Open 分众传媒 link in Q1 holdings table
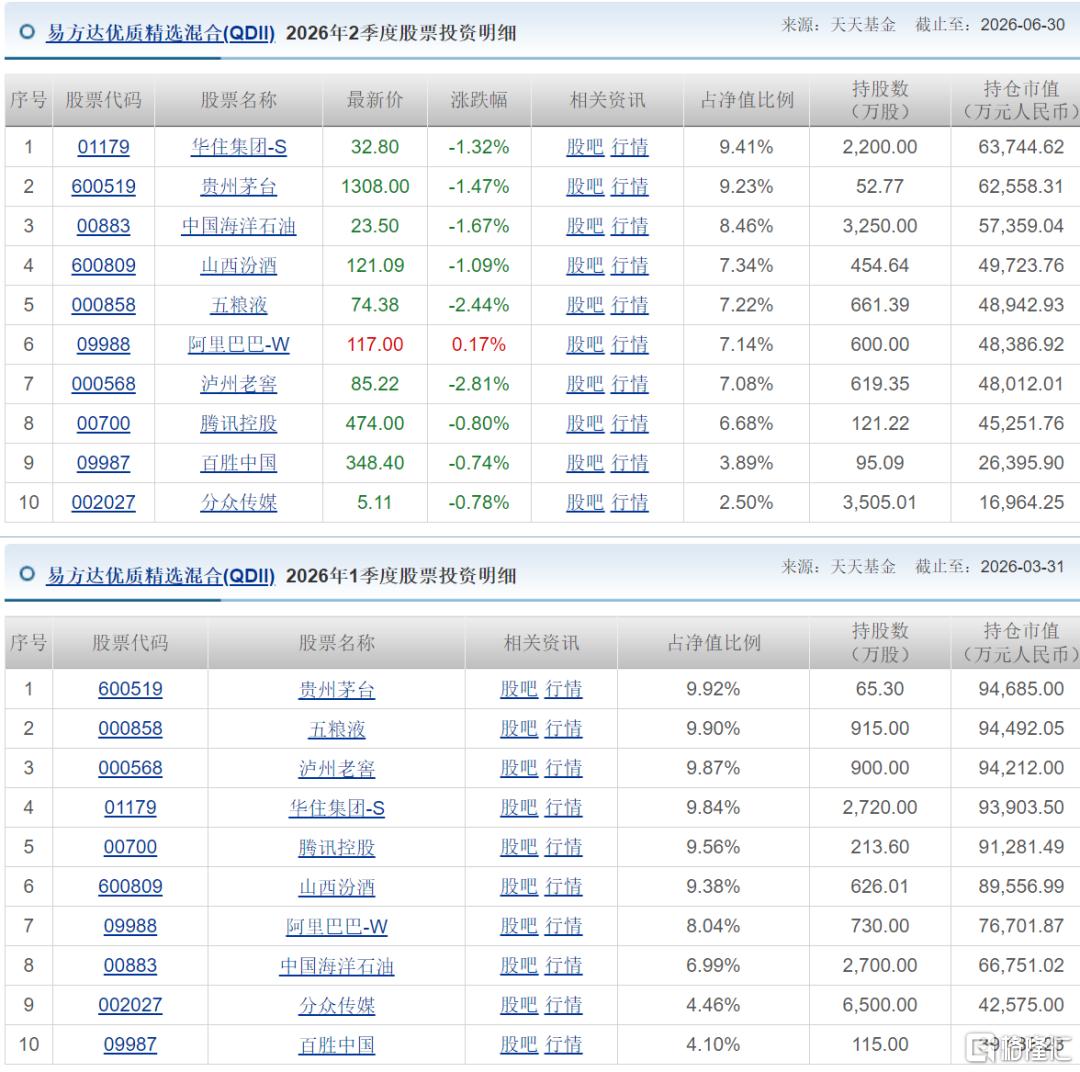The width and height of the screenshot is (1080, 1072). [x=337, y=1005]
